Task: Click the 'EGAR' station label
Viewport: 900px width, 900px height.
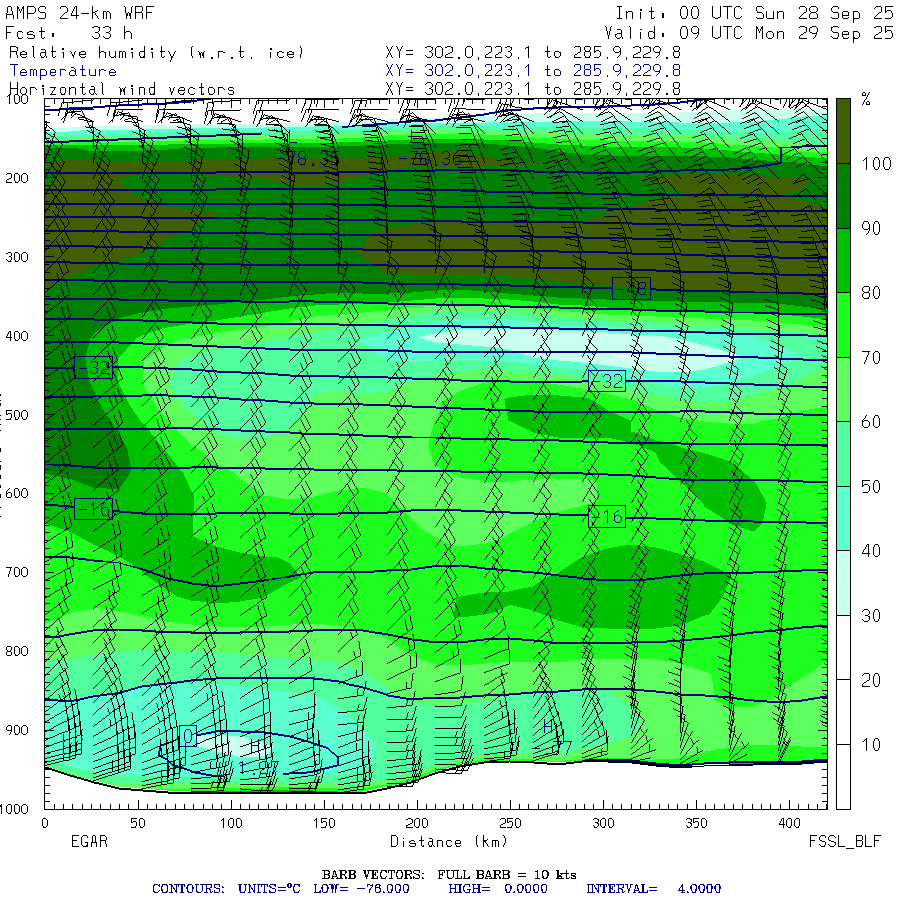Action: (90, 842)
